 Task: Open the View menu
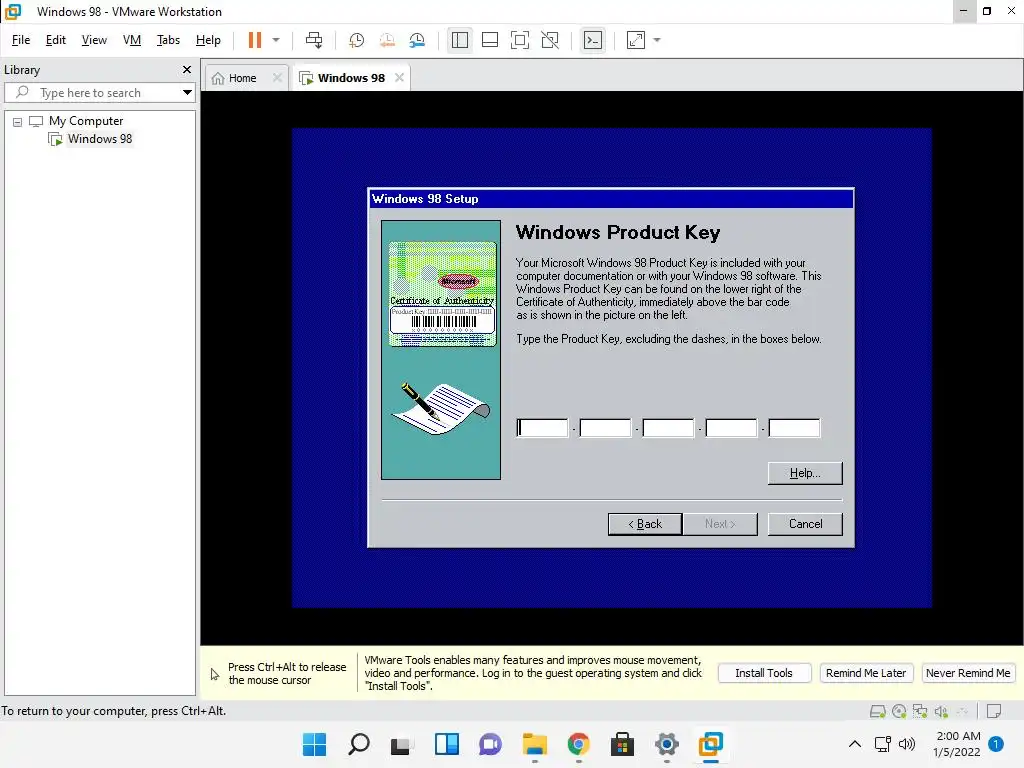[x=94, y=40]
